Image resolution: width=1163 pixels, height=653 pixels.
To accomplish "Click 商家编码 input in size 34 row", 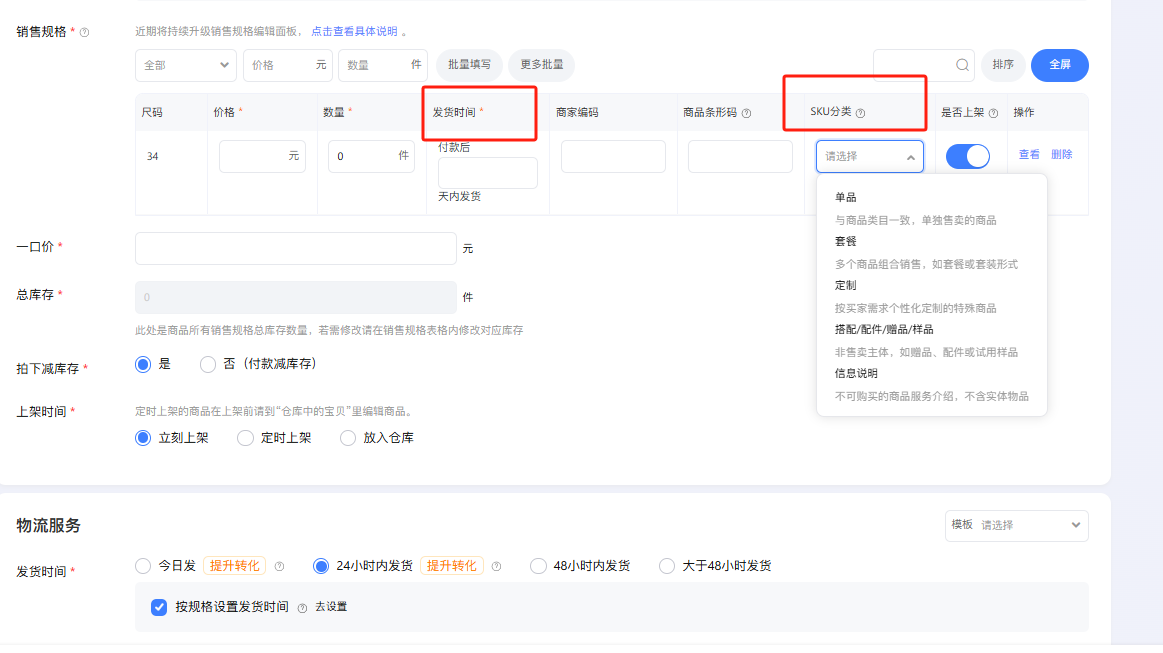I will pyautogui.click(x=613, y=157).
